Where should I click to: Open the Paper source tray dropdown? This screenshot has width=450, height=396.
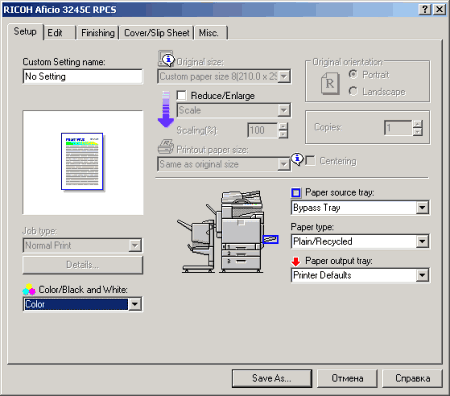click(x=422, y=208)
